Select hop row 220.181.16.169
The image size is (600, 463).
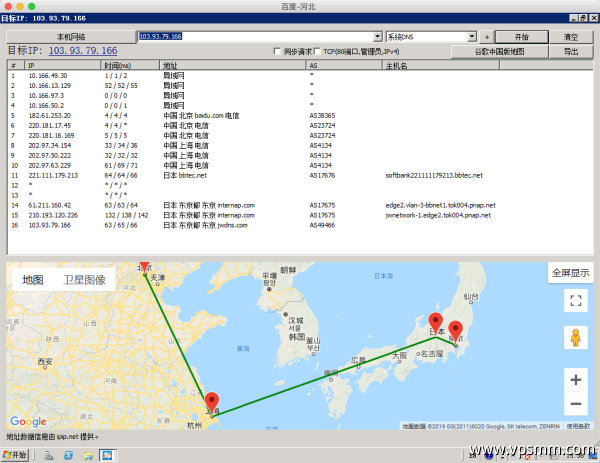(x=300, y=135)
